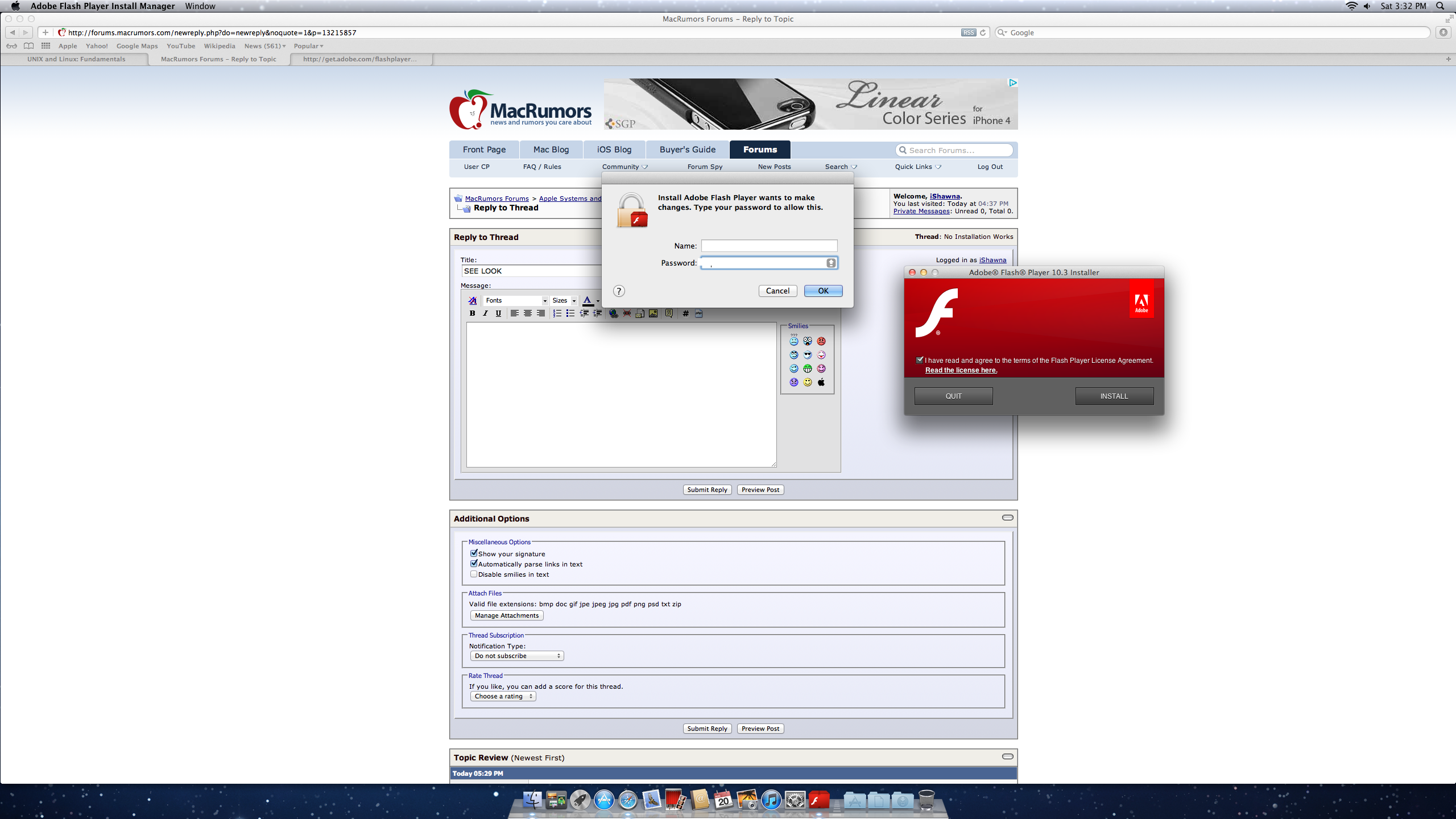Click the help question mark in password dialog
Image resolution: width=1456 pixels, height=819 pixels.
pyautogui.click(x=619, y=291)
